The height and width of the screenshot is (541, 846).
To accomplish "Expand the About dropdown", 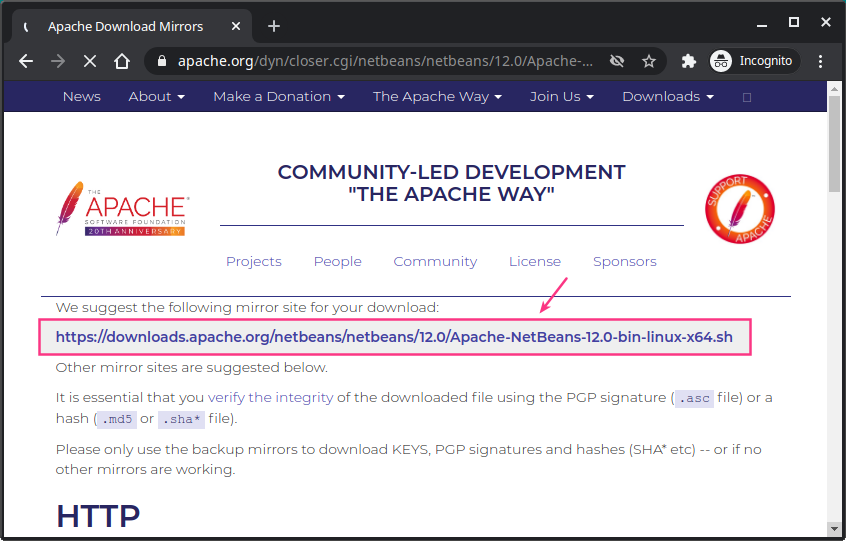I will (x=156, y=97).
